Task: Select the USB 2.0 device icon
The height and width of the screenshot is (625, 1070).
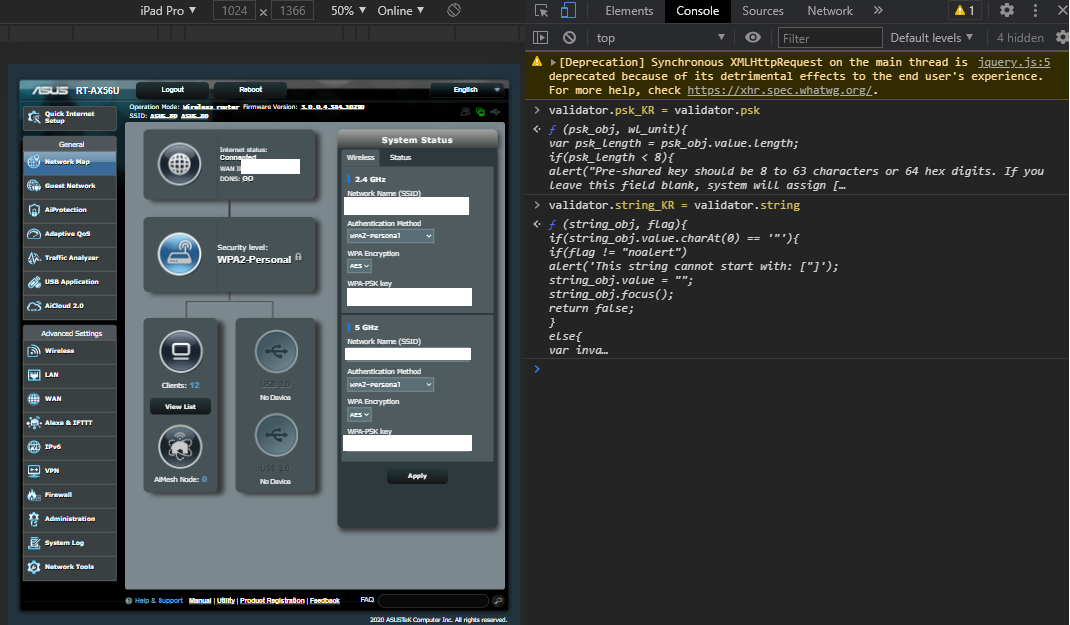Action: (x=276, y=435)
